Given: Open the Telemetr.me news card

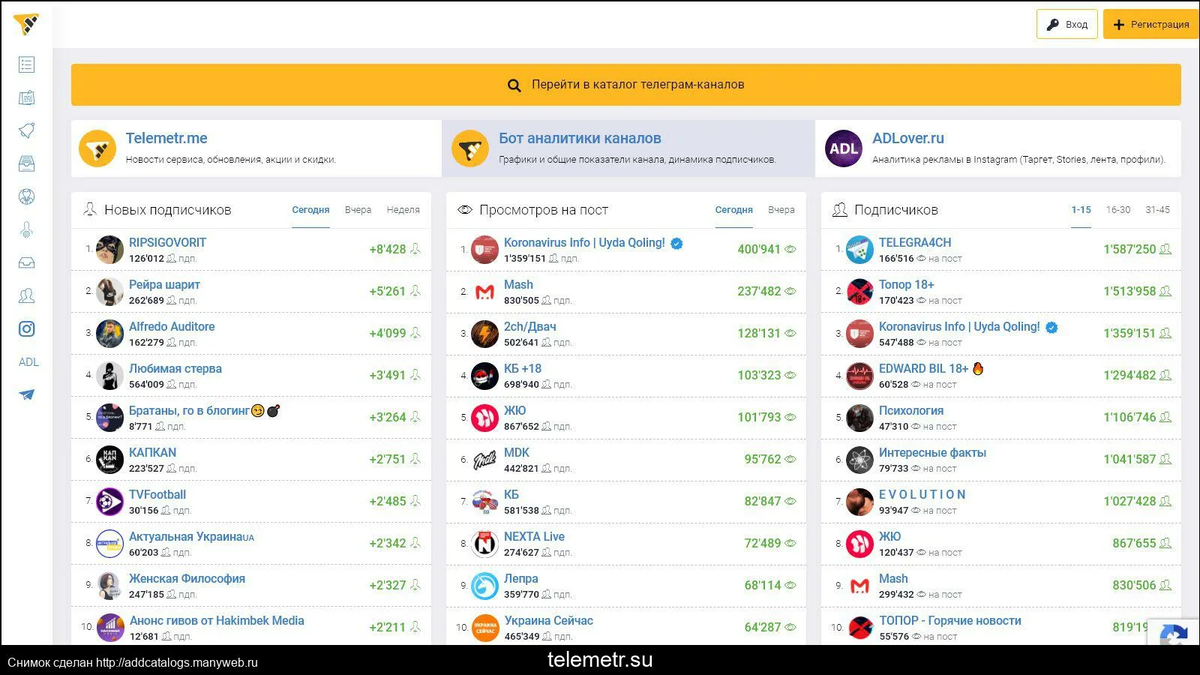Looking at the screenshot, I should 256,148.
